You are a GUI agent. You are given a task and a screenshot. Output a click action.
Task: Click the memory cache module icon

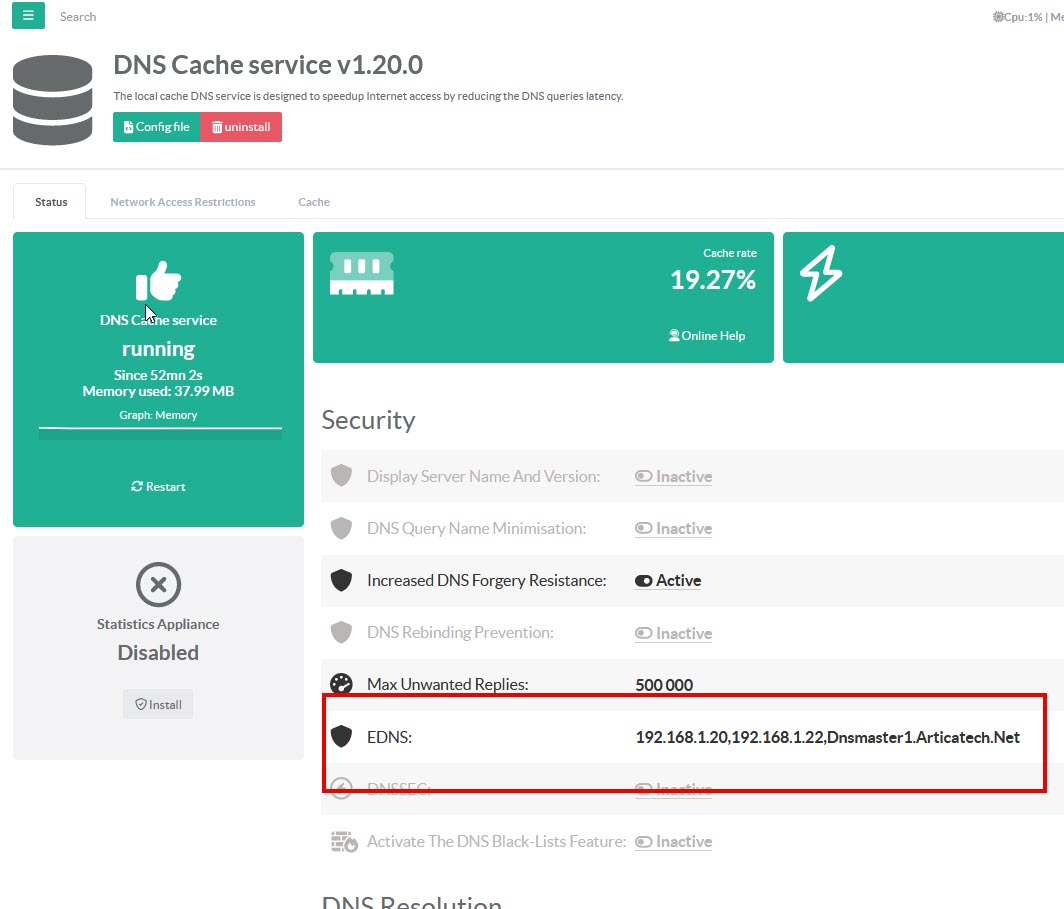click(361, 273)
